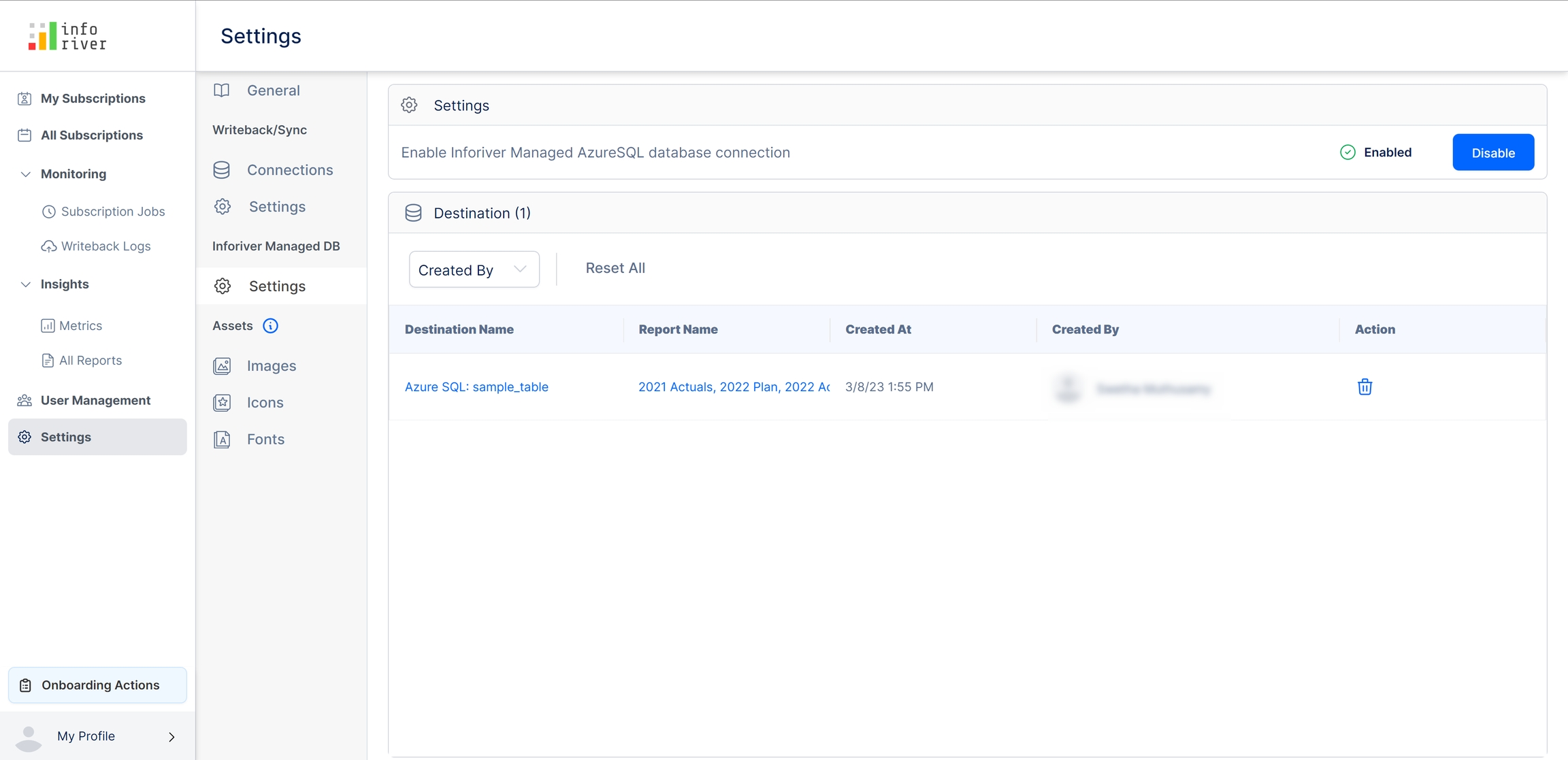Click the trash delete icon for sample_table
This screenshot has width=1568, height=760.
point(1365,387)
